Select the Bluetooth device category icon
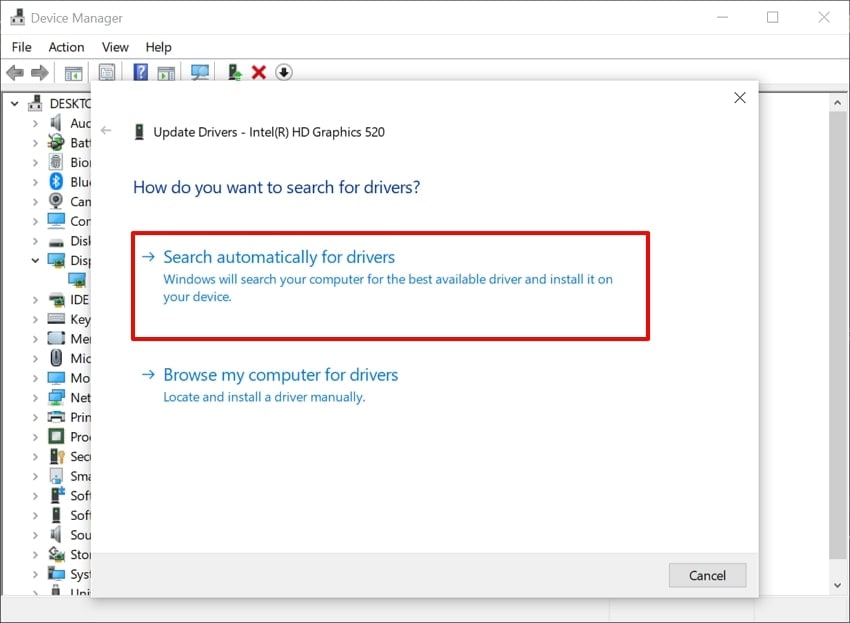 (58, 182)
